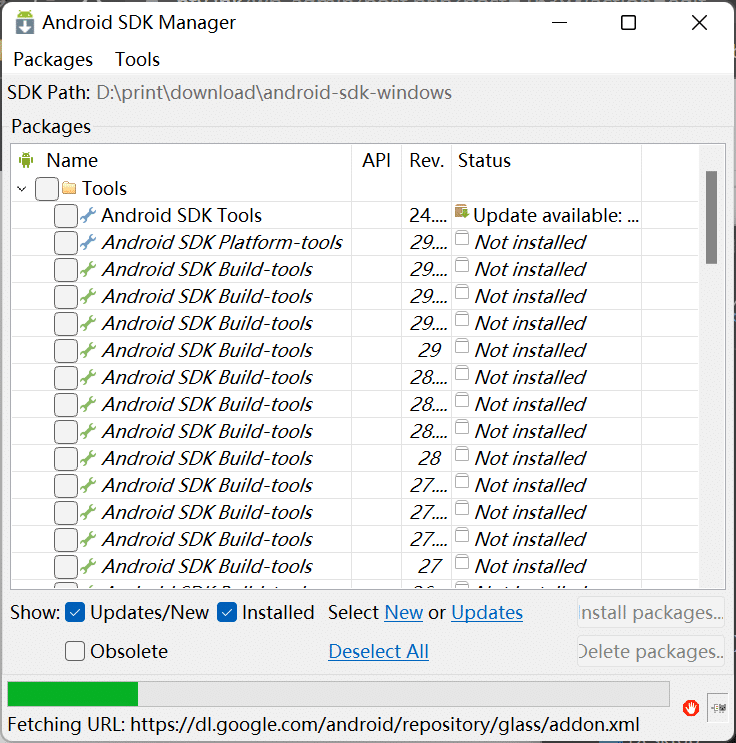Click the Rev. column header
Image resolution: width=736 pixels, height=743 pixels.
click(x=427, y=161)
